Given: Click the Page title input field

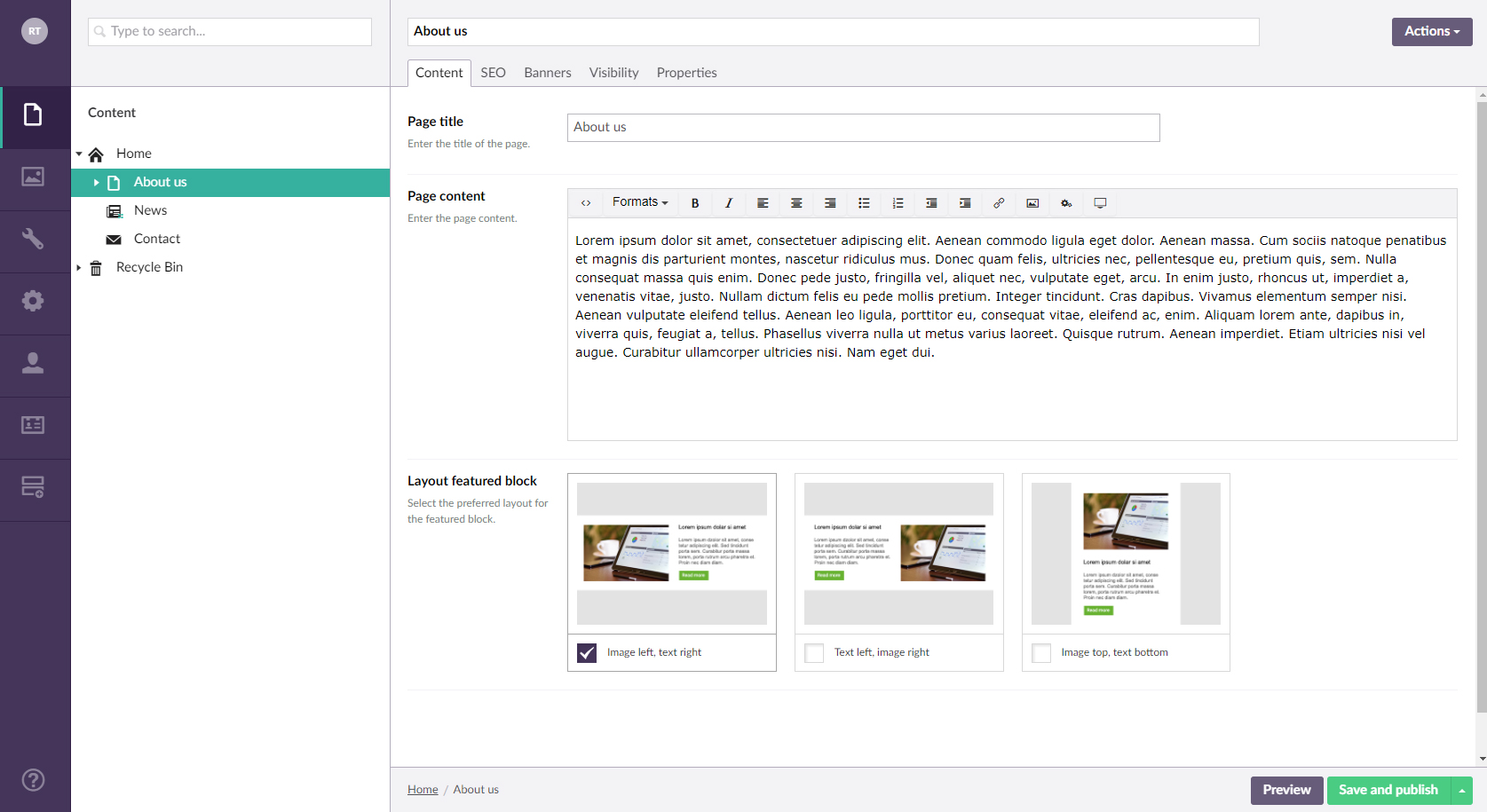Looking at the screenshot, I should (x=863, y=128).
